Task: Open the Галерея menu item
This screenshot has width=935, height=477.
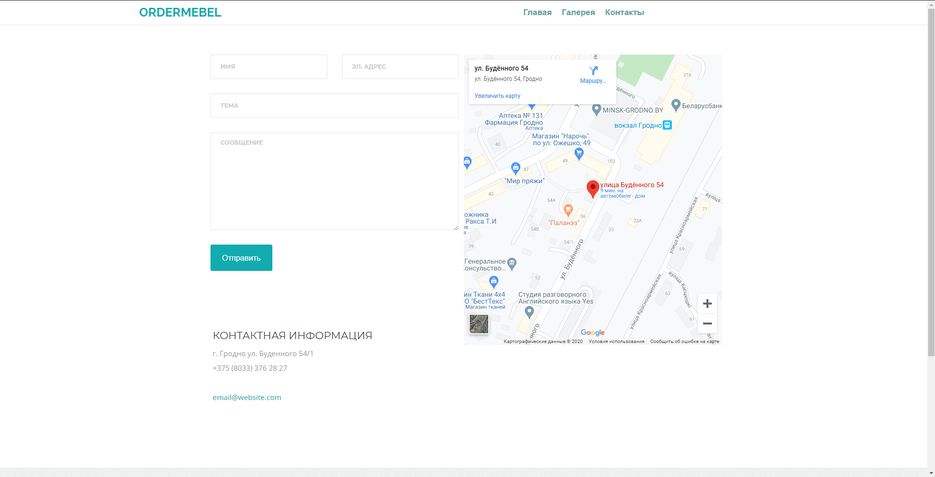Action: pos(578,13)
